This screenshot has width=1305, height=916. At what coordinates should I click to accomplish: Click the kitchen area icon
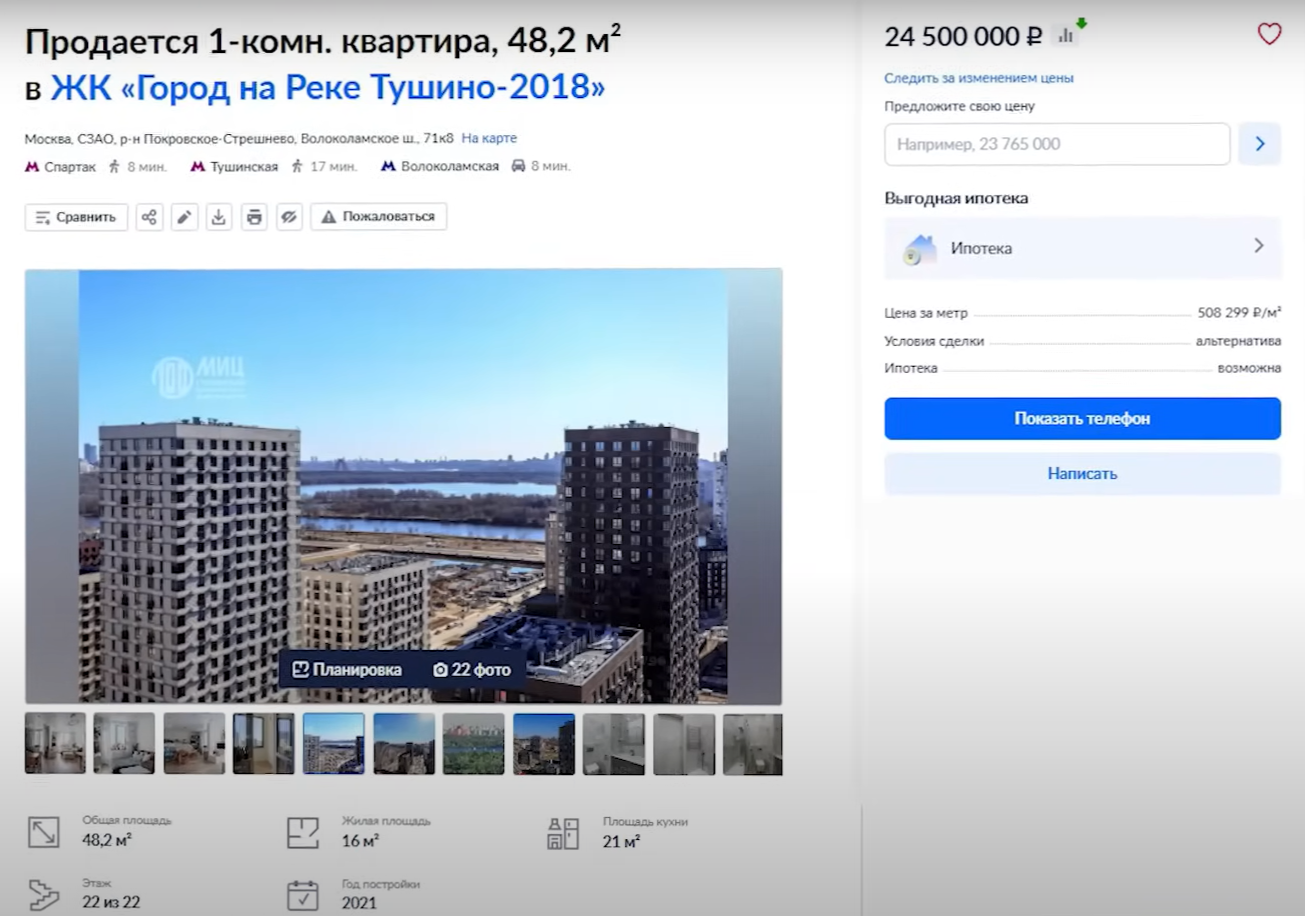pos(563,832)
